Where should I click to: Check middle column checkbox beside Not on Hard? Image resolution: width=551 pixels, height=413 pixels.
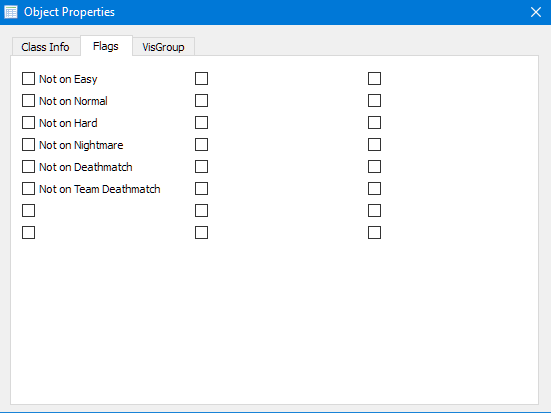coord(201,123)
